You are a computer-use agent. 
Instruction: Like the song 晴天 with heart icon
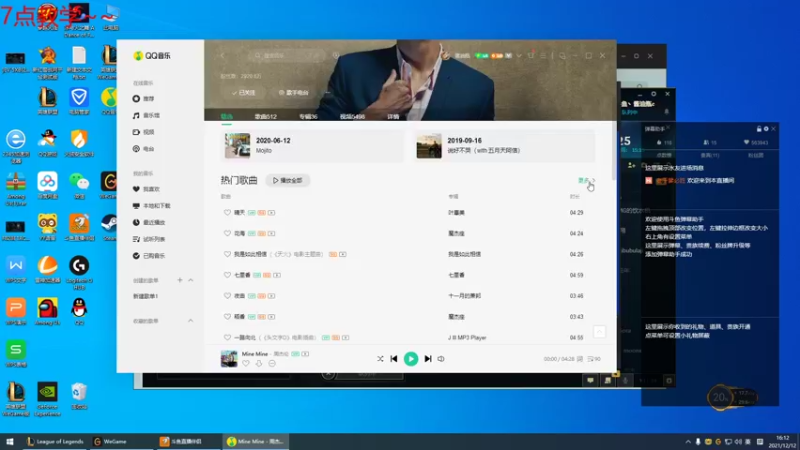tap(227, 212)
